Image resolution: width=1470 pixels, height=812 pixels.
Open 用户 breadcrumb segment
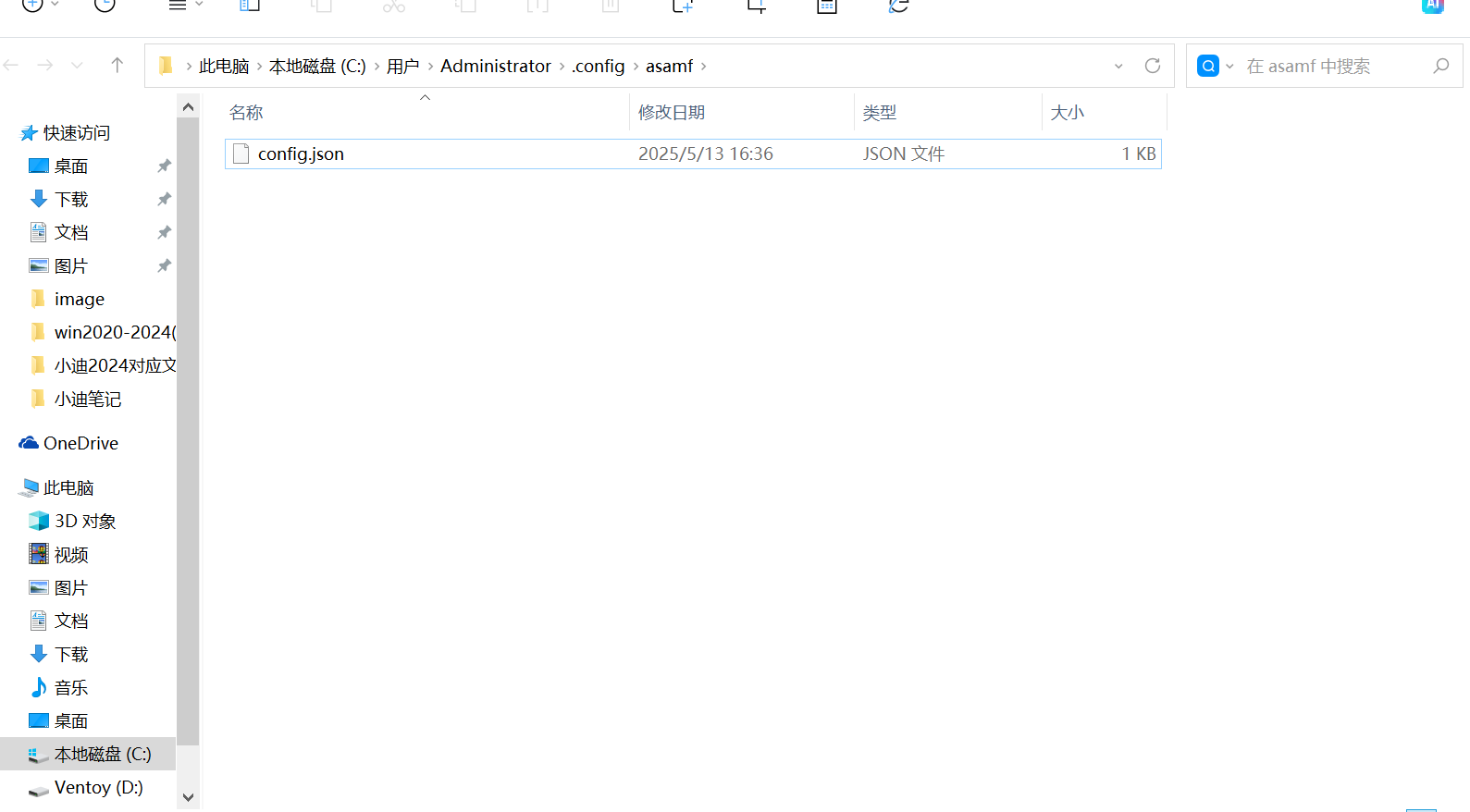pos(402,67)
